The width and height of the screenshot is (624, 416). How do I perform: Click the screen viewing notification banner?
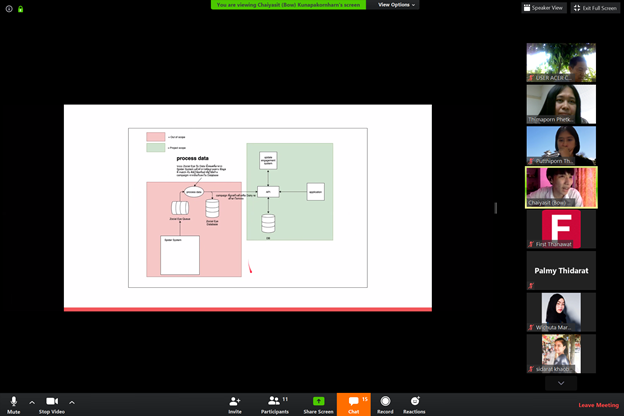[290, 5]
